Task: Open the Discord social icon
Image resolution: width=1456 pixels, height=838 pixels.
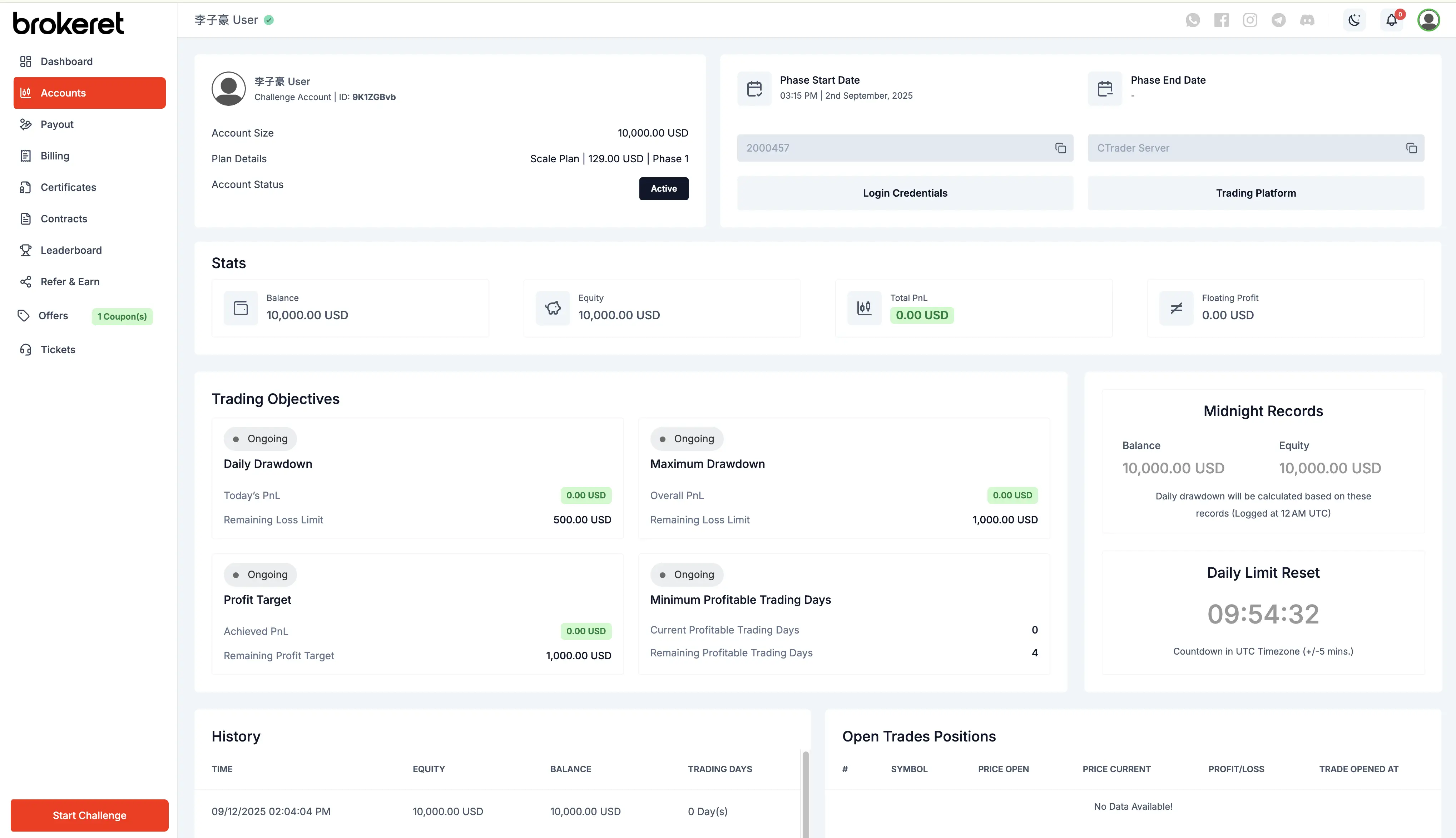Action: (1307, 20)
